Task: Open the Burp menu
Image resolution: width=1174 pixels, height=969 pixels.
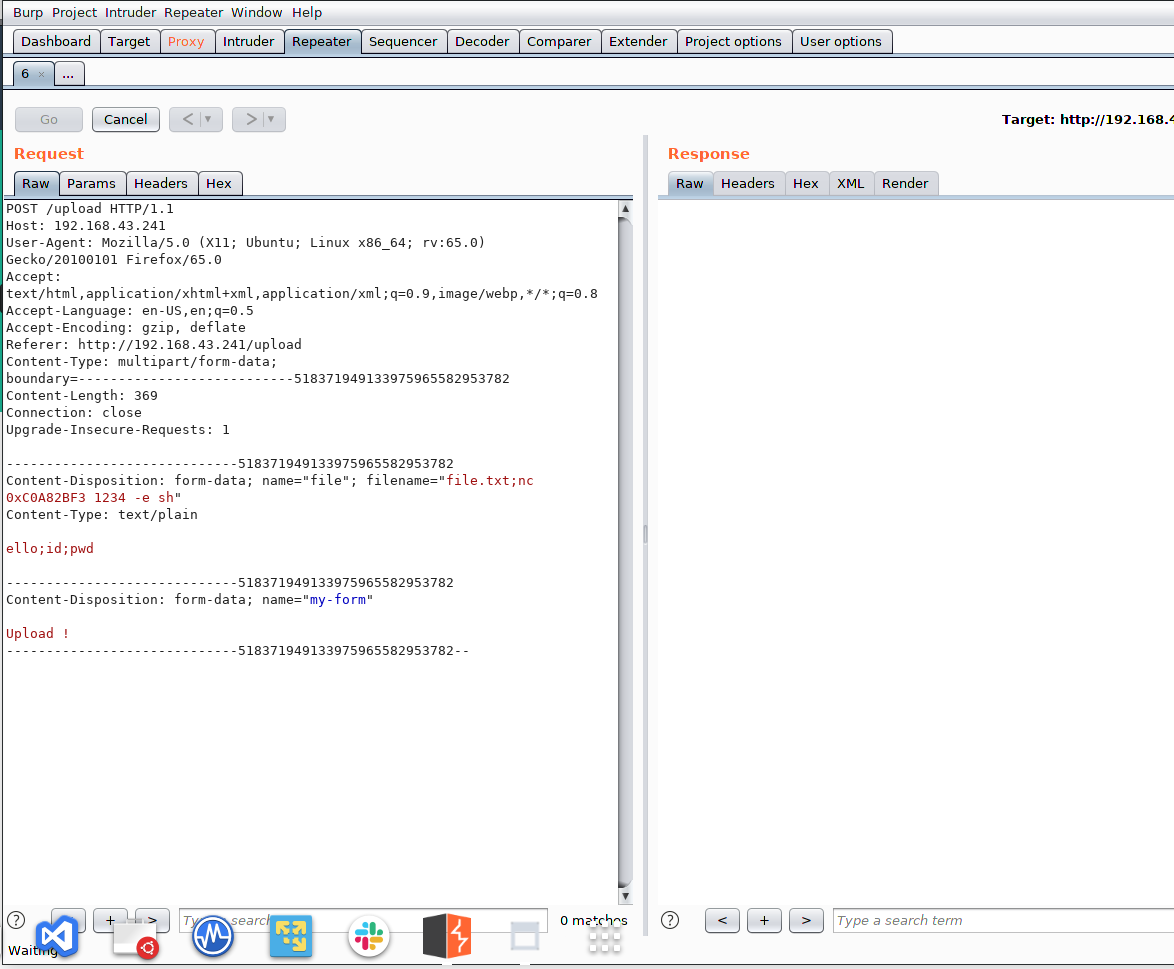Action: [x=28, y=13]
